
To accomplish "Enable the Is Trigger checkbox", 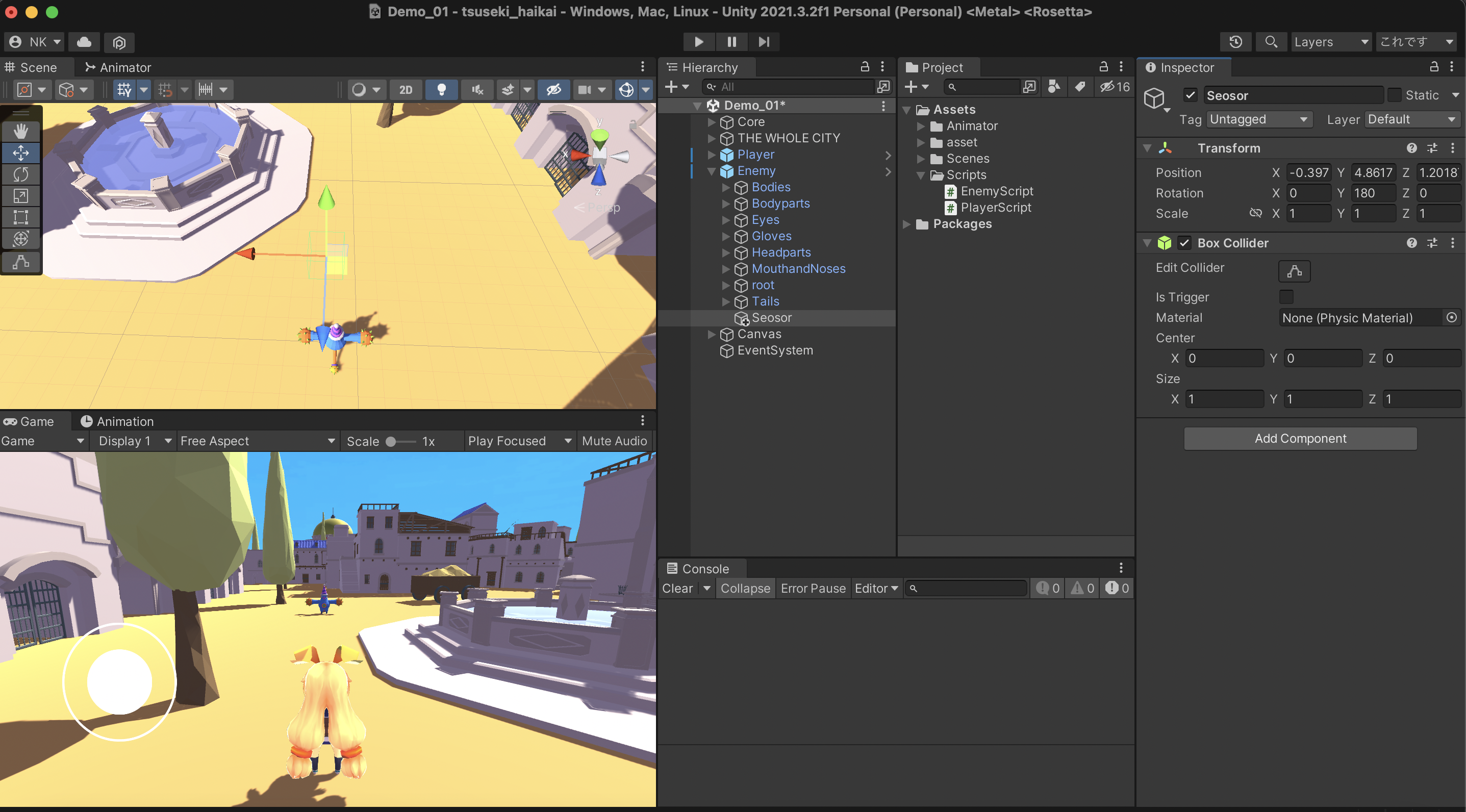I will [x=1286, y=297].
